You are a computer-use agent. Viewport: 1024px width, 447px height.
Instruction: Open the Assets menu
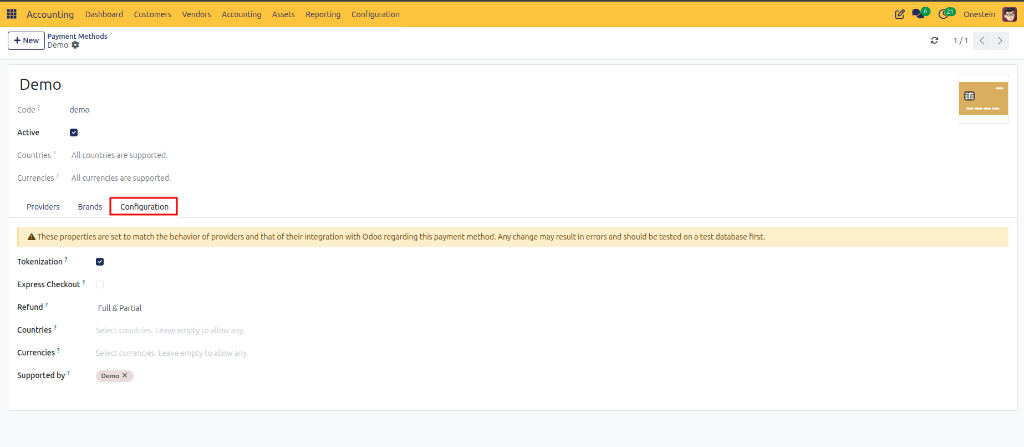283,14
